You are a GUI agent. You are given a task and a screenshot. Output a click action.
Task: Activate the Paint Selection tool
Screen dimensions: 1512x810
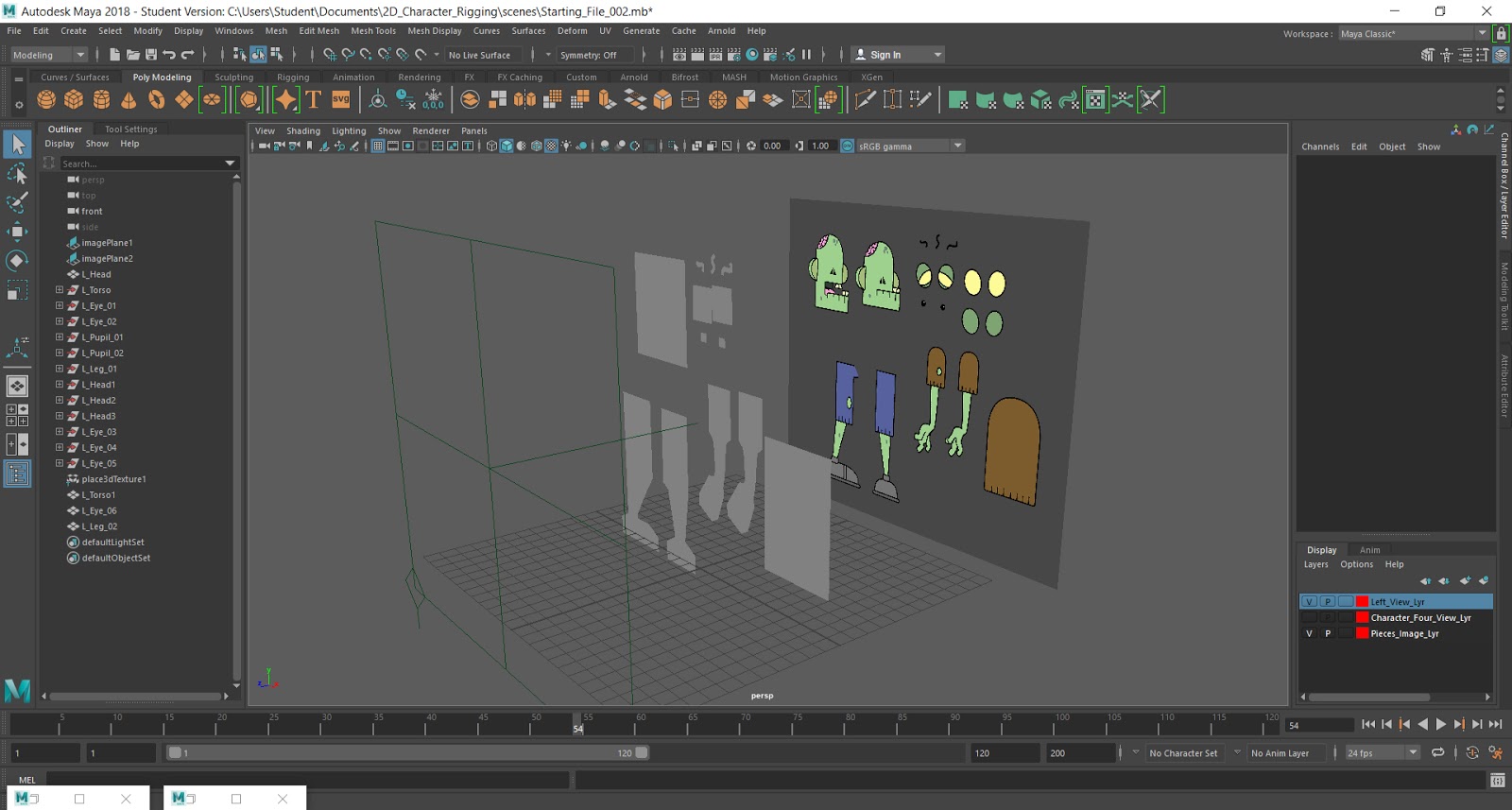[x=17, y=202]
